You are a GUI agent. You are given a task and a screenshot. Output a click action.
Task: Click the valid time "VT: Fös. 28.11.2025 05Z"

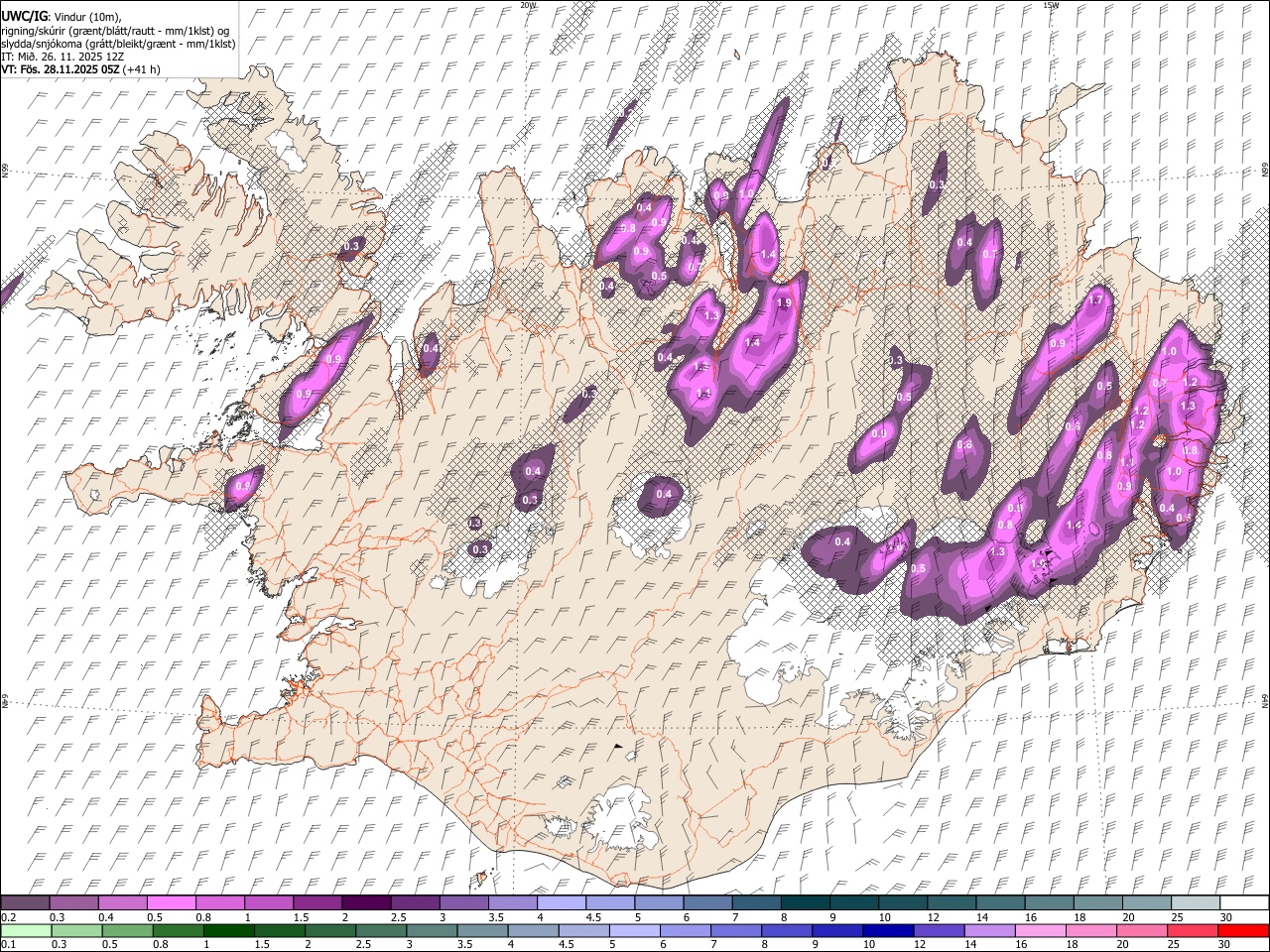tap(61, 69)
